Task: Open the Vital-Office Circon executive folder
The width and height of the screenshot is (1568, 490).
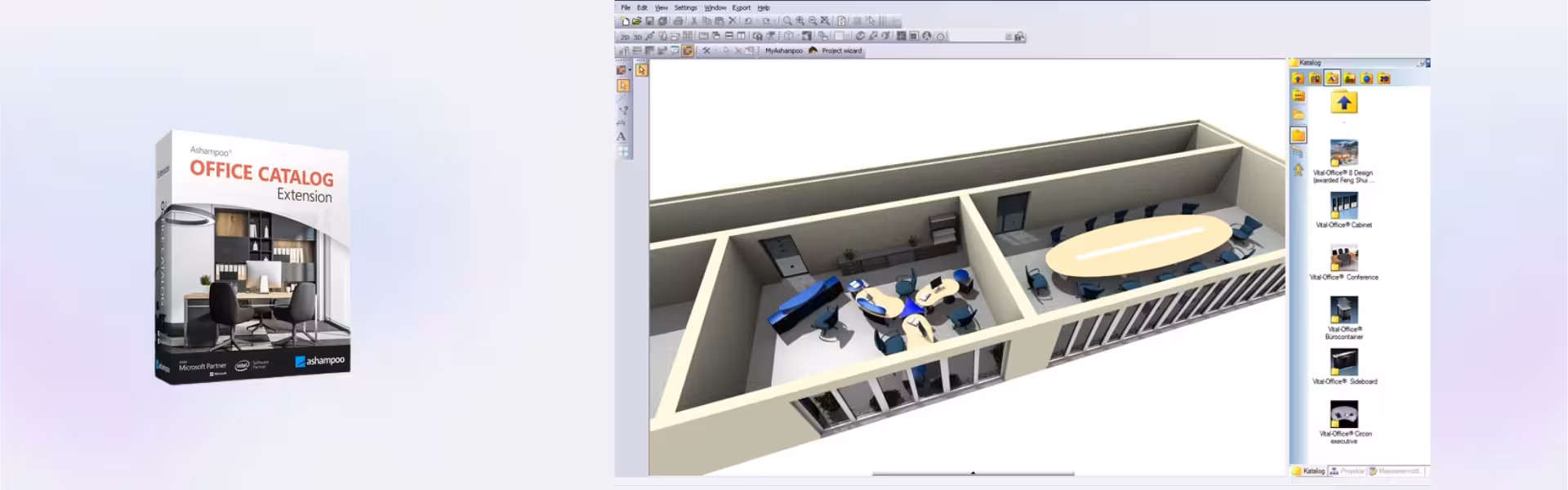Action: (x=1344, y=422)
